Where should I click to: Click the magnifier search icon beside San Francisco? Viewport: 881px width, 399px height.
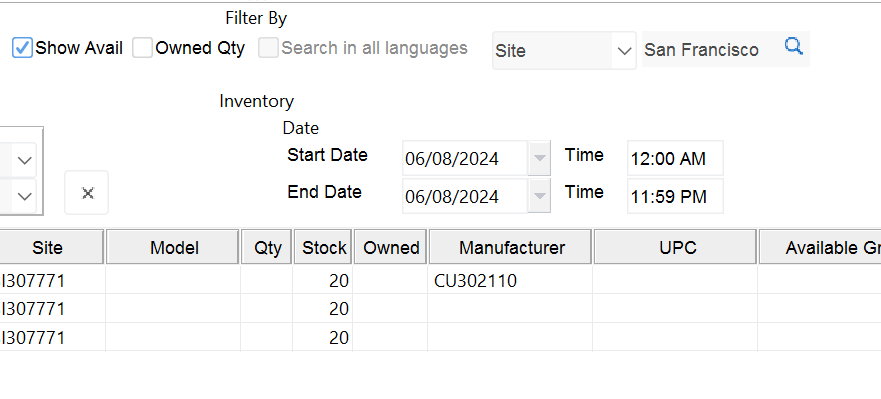793,46
